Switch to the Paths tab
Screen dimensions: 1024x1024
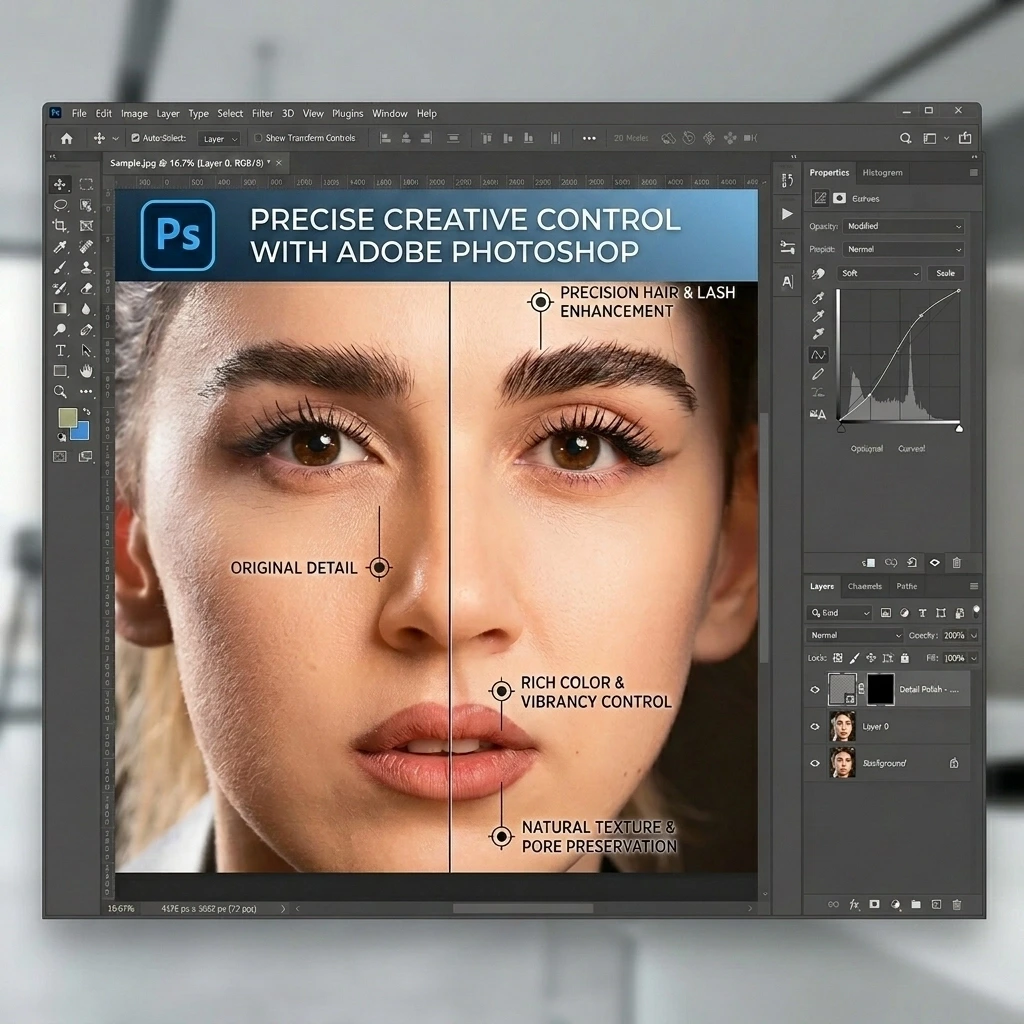tap(906, 586)
